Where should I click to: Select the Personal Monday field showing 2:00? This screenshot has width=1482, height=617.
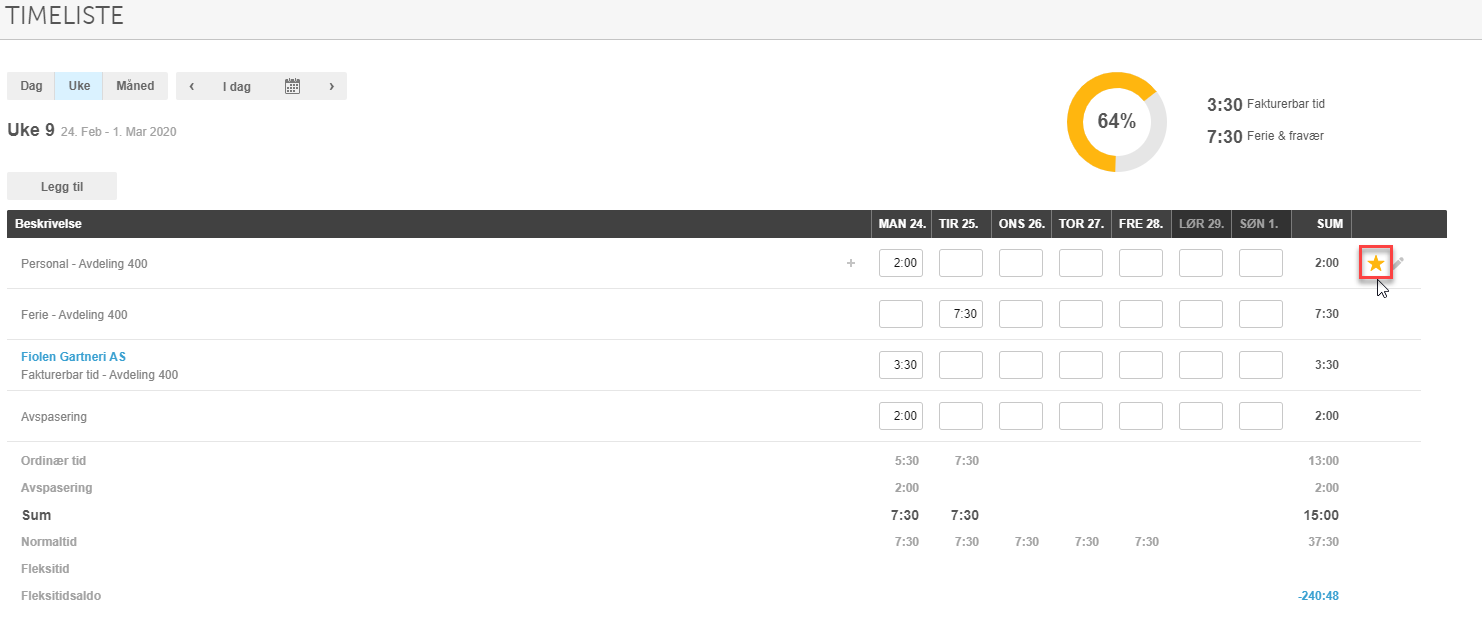[x=901, y=263]
